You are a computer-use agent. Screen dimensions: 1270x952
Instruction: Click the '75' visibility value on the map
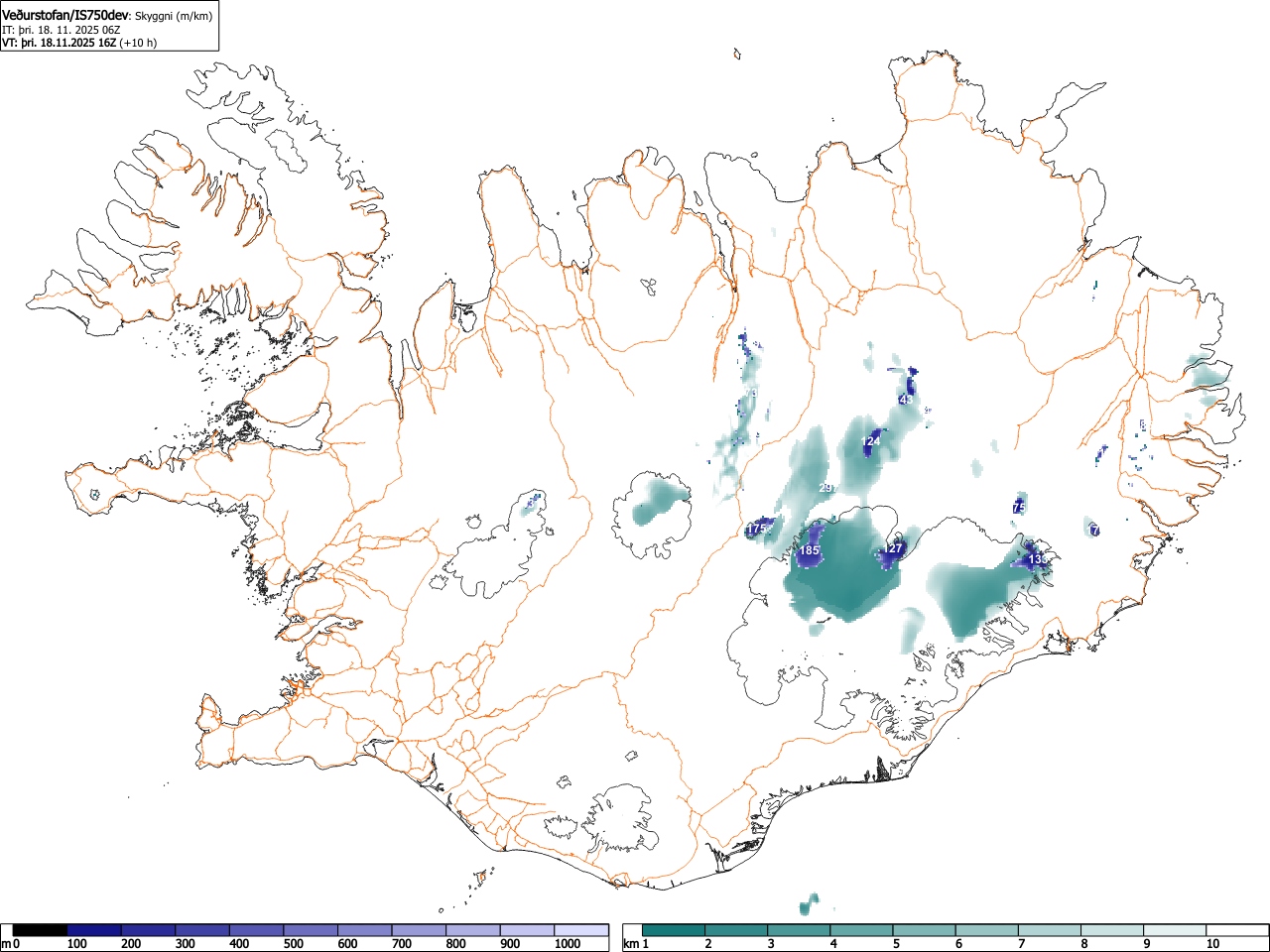(1019, 508)
